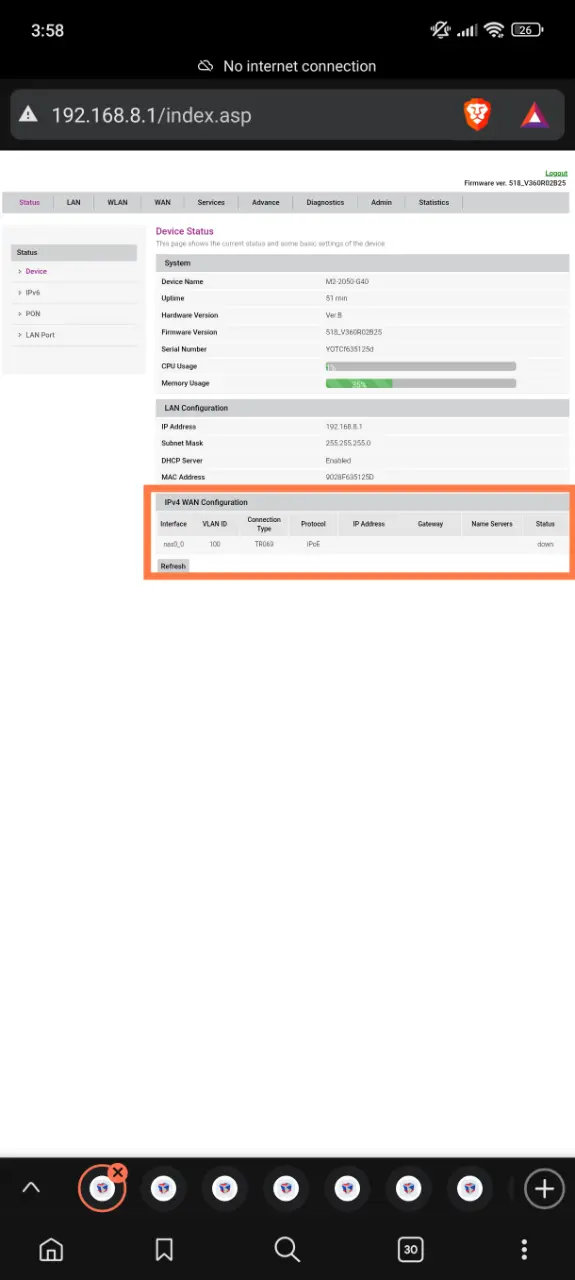Click the Name Servers column header

pyautogui.click(x=492, y=524)
